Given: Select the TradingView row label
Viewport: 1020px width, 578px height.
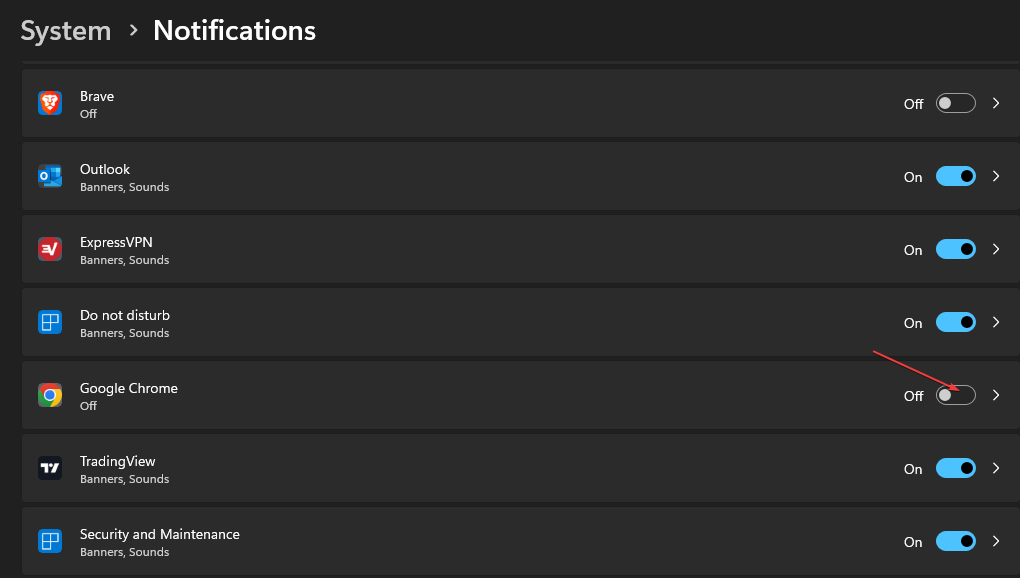Looking at the screenshot, I should (x=118, y=461).
